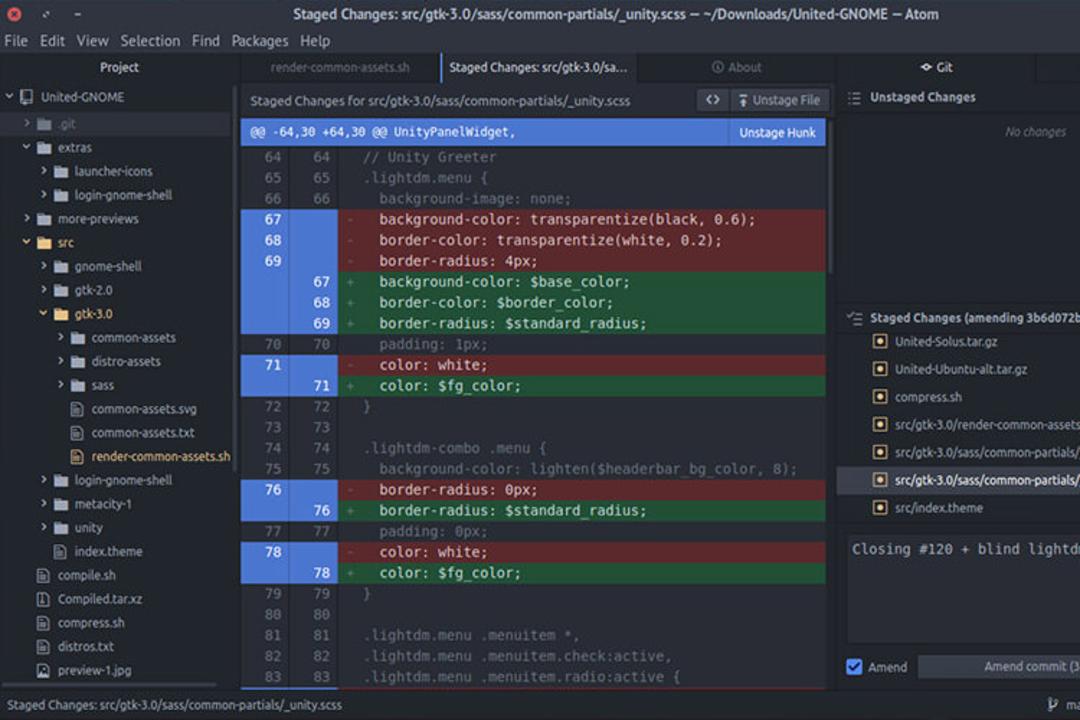The image size is (1080, 720).
Task: Open the Packages menu
Action: 260,41
